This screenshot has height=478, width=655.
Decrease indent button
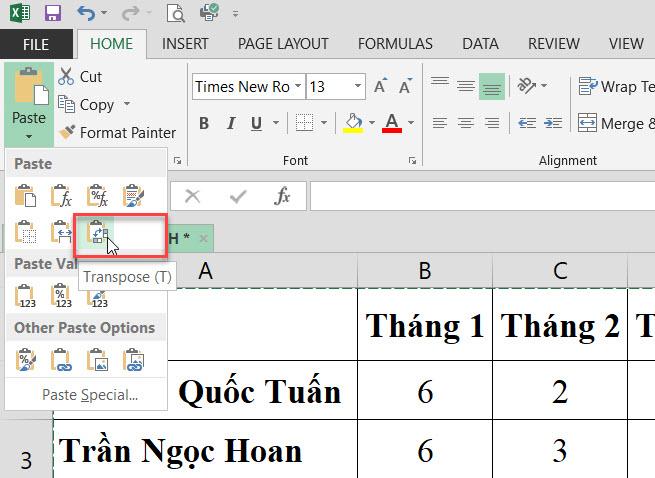pos(527,123)
